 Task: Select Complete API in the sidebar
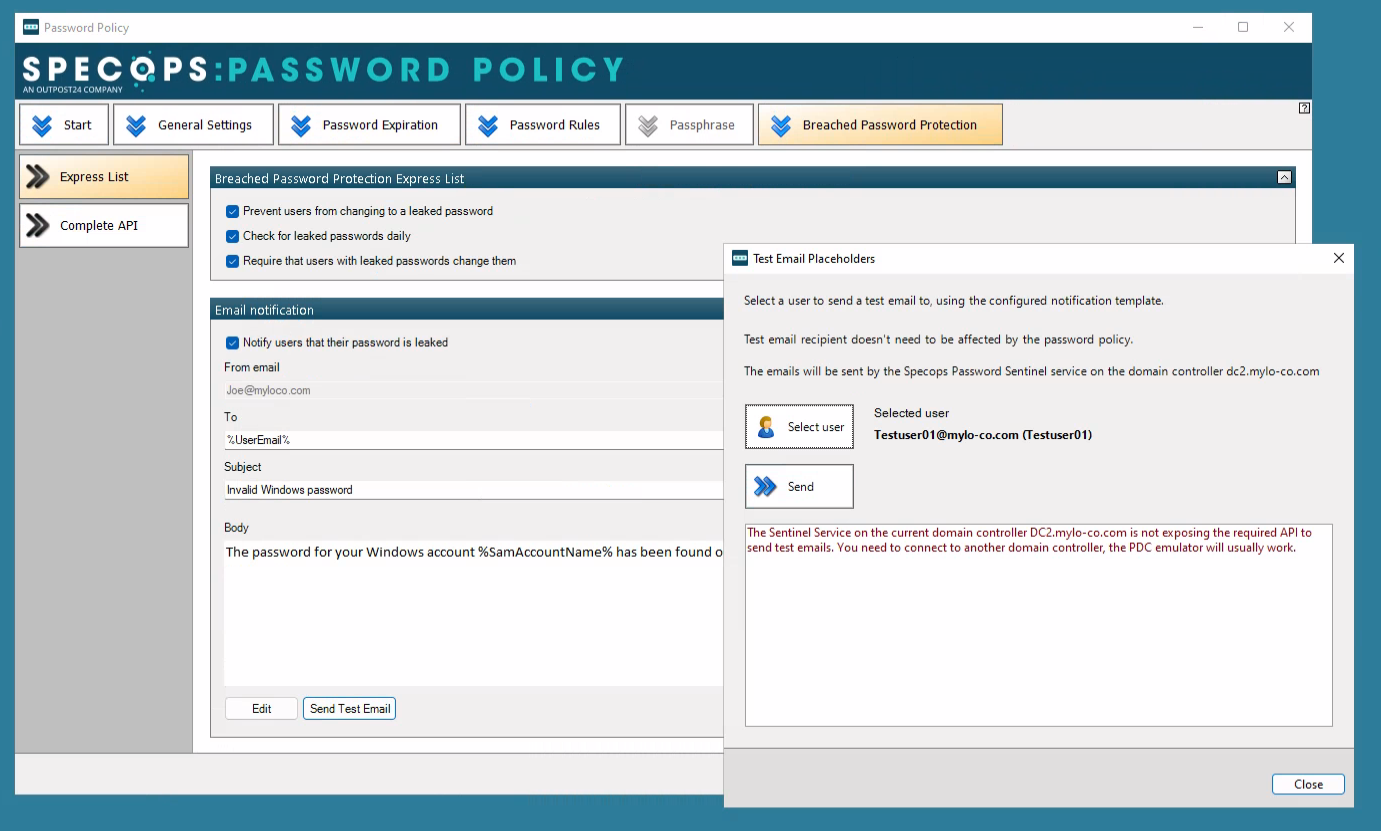click(x=104, y=226)
